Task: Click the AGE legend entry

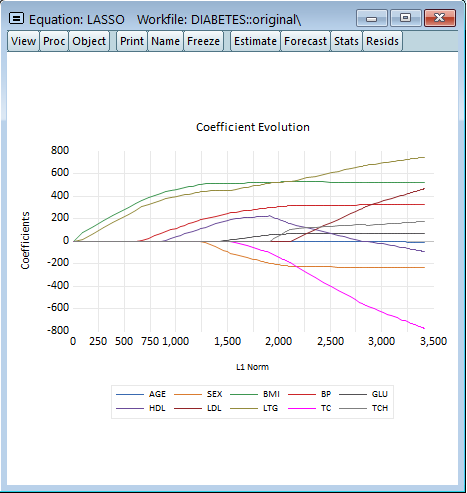Action: (x=157, y=394)
